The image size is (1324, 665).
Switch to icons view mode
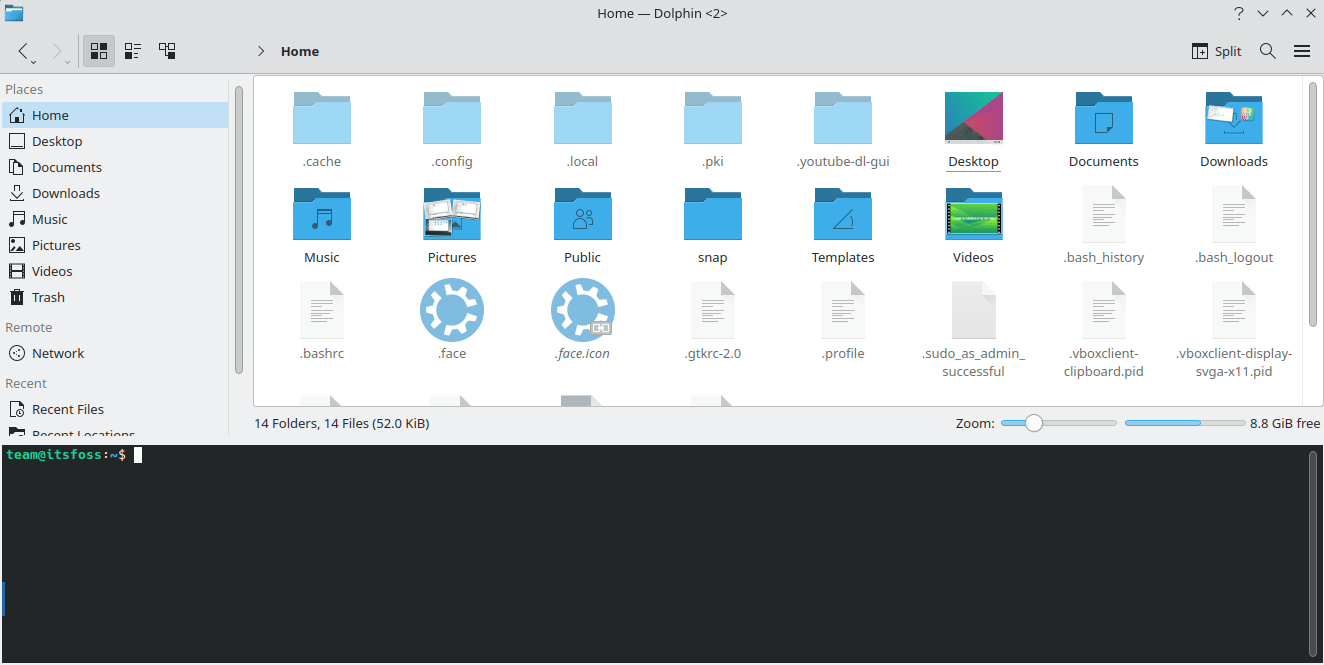(x=98, y=50)
